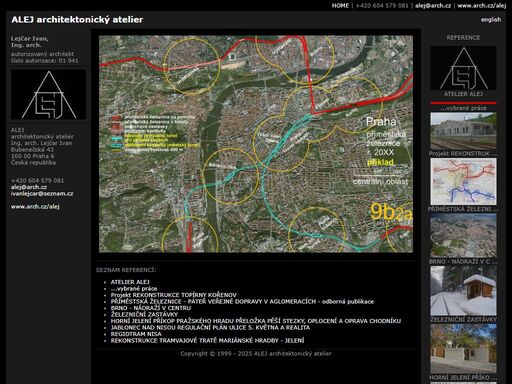Click the copyright 1999 - 2025 footer text

[x=256, y=354]
